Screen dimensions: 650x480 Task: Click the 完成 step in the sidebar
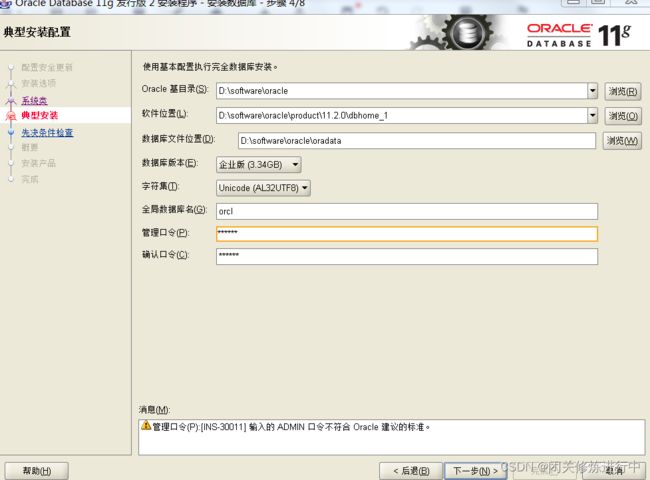30,179
